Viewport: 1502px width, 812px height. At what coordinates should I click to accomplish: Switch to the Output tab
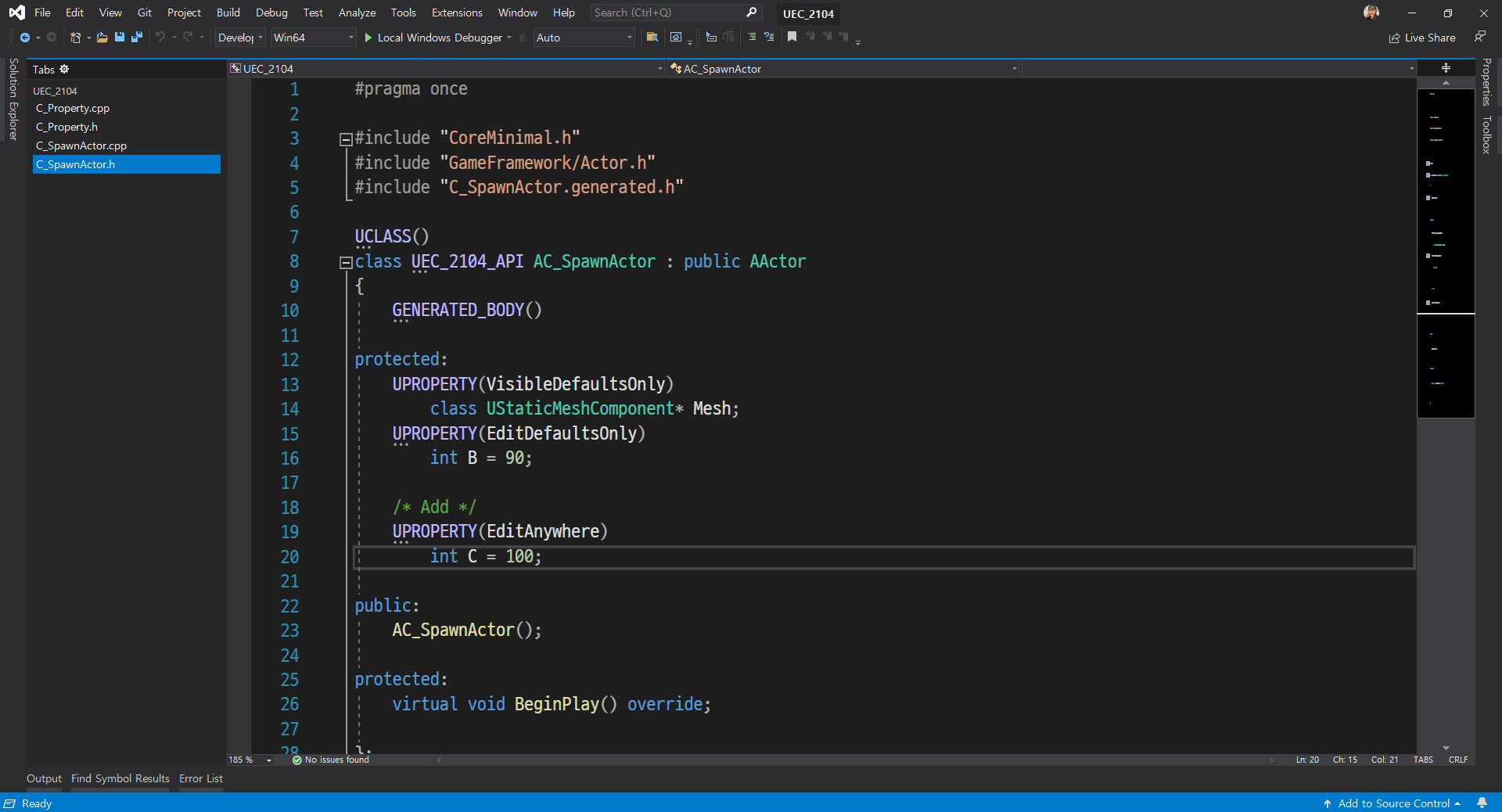[x=44, y=778]
